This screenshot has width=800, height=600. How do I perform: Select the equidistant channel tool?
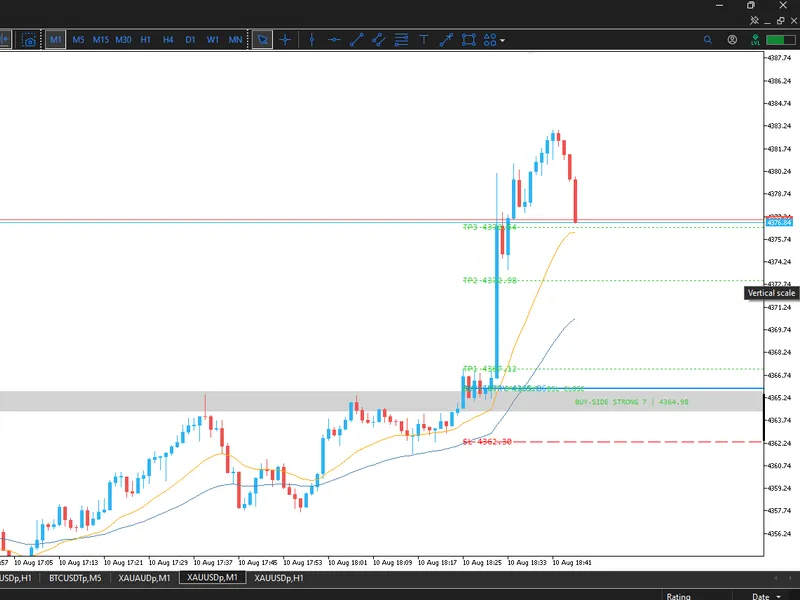click(x=379, y=40)
